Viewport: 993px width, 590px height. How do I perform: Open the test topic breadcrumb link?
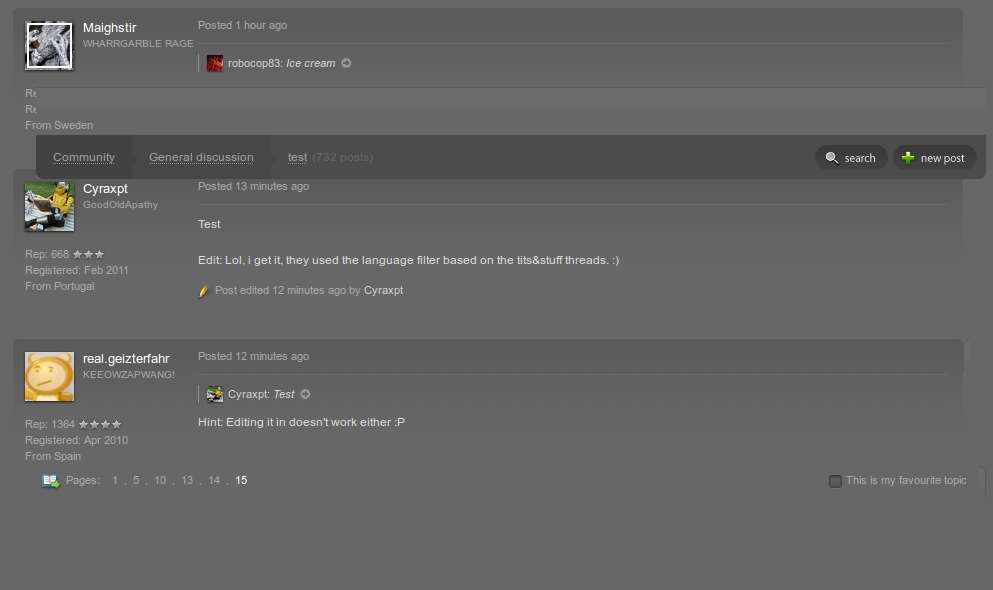pos(298,157)
